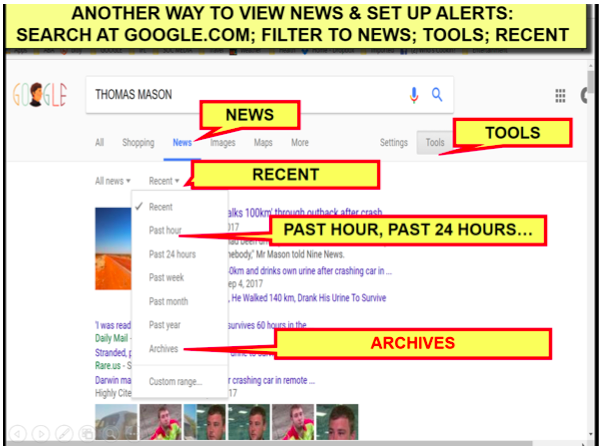Go to previous slide arrow button
601x446 pixels.
coord(17,434)
